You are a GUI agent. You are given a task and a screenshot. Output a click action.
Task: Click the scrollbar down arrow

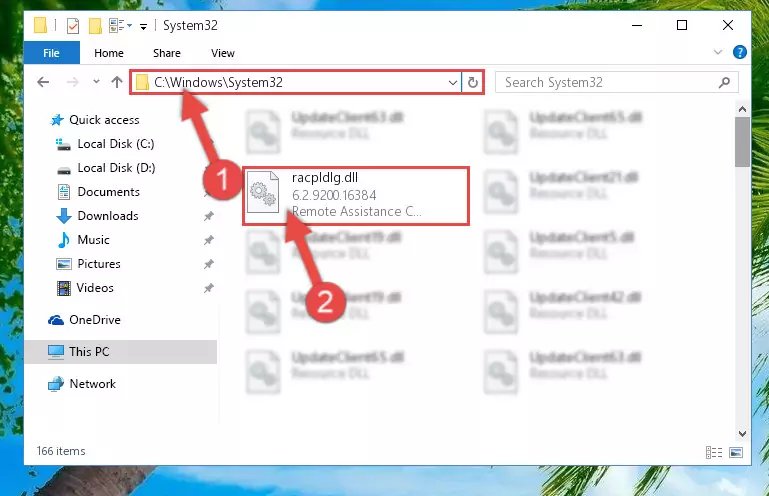(x=743, y=434)
